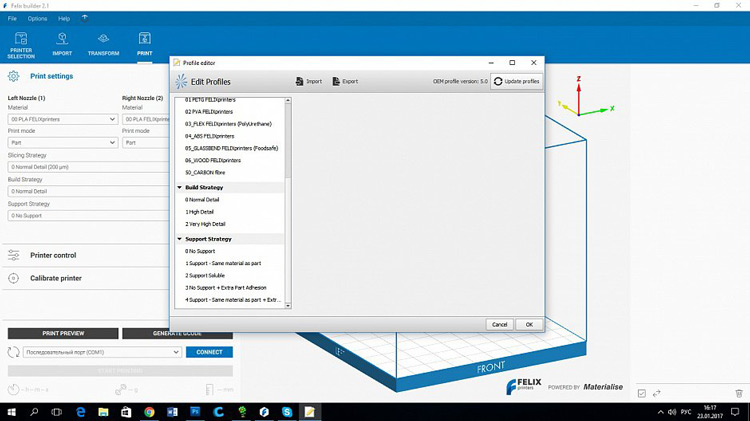Image resolution: width=750 pixels, height=421 pixels.
Task: Click the Update profiles button
Action: pyautogui.click(x=517, y=81)
